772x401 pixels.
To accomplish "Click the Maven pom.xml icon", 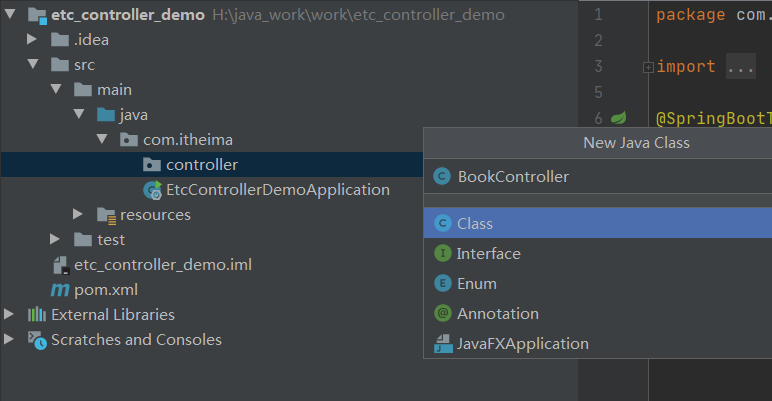I will pyautogui.click(x=60, y=290).
